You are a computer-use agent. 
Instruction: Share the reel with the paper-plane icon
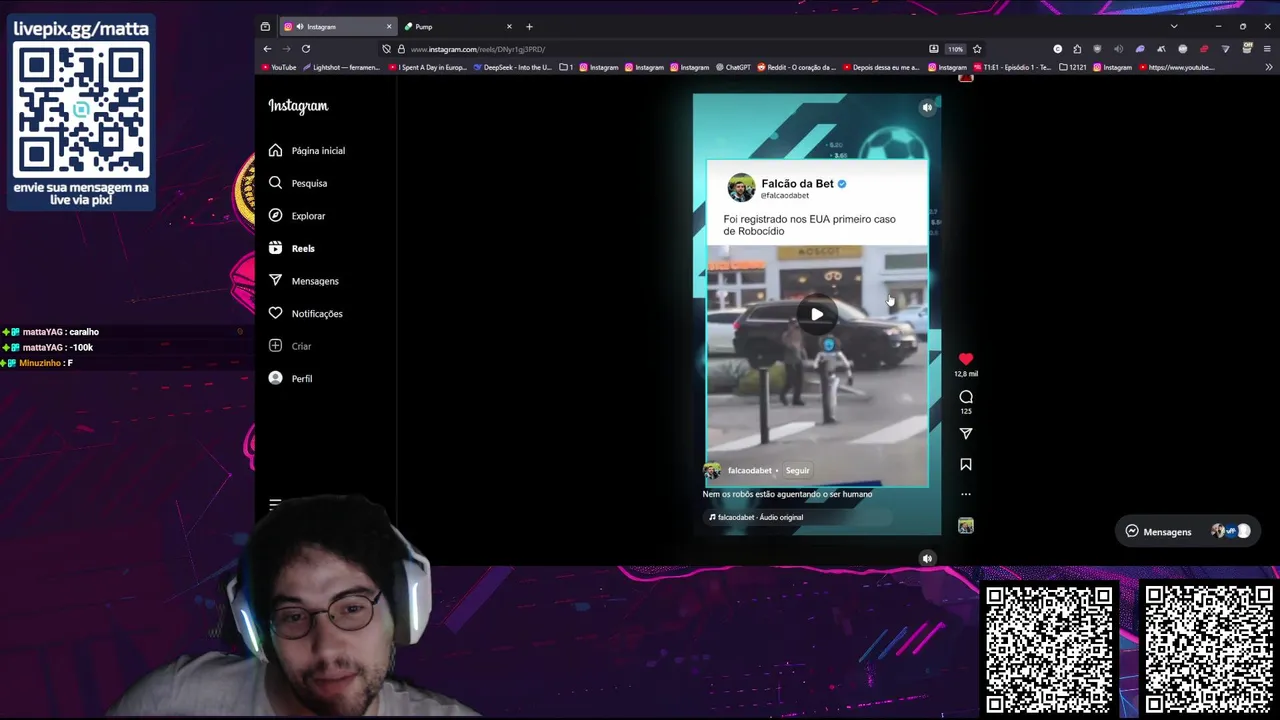tap(966, 434)
